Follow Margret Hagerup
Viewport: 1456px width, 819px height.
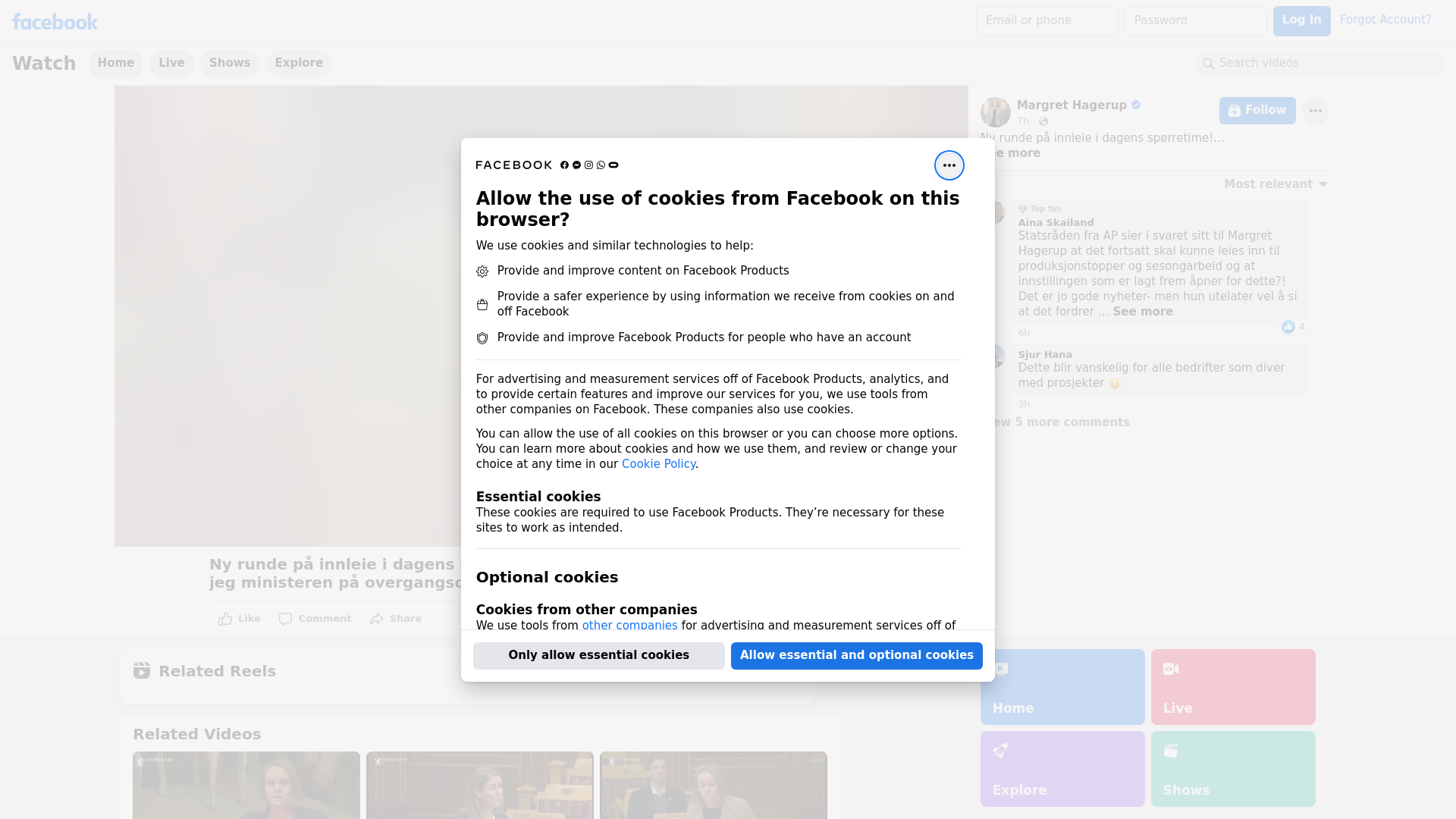(1257, 111)
